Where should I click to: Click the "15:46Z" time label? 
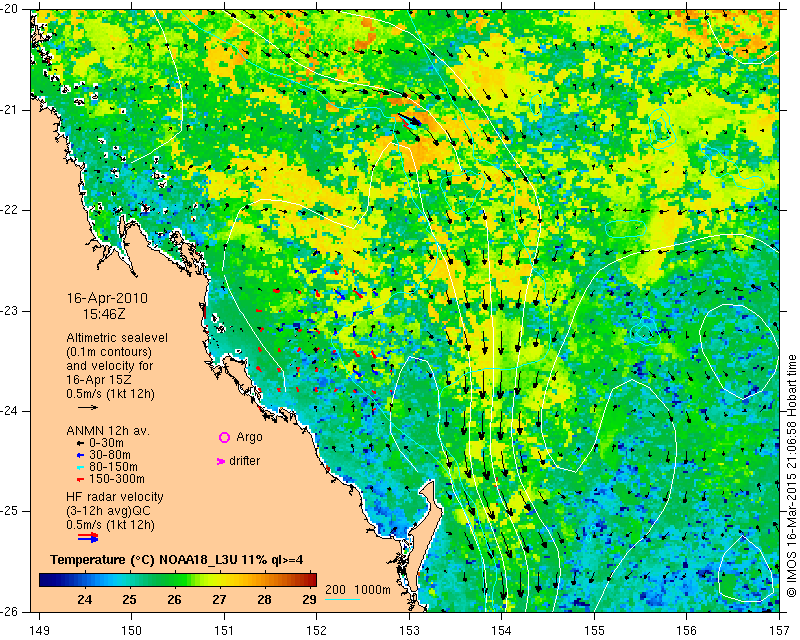point(104,314)
